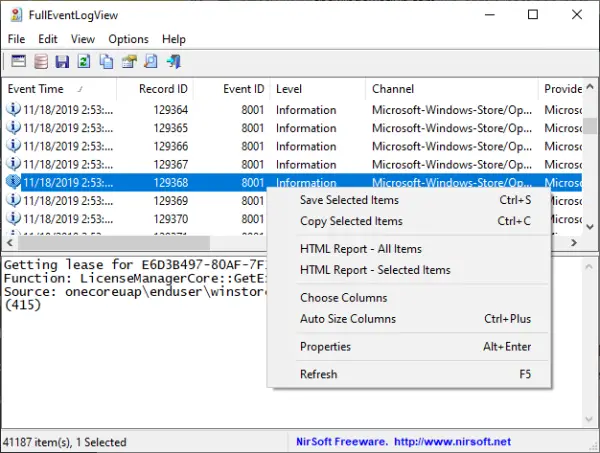
Task: Open the Options menu
Action: tap(128, 39)
